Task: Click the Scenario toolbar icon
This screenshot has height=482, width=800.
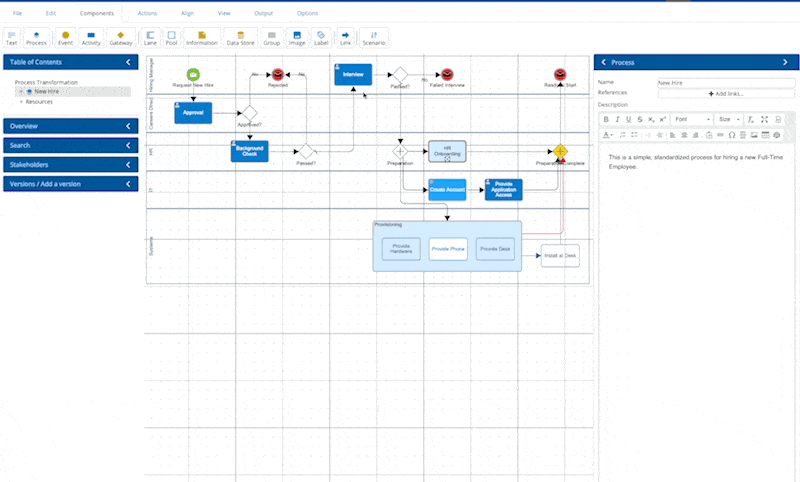Action: tap(374, 38)
